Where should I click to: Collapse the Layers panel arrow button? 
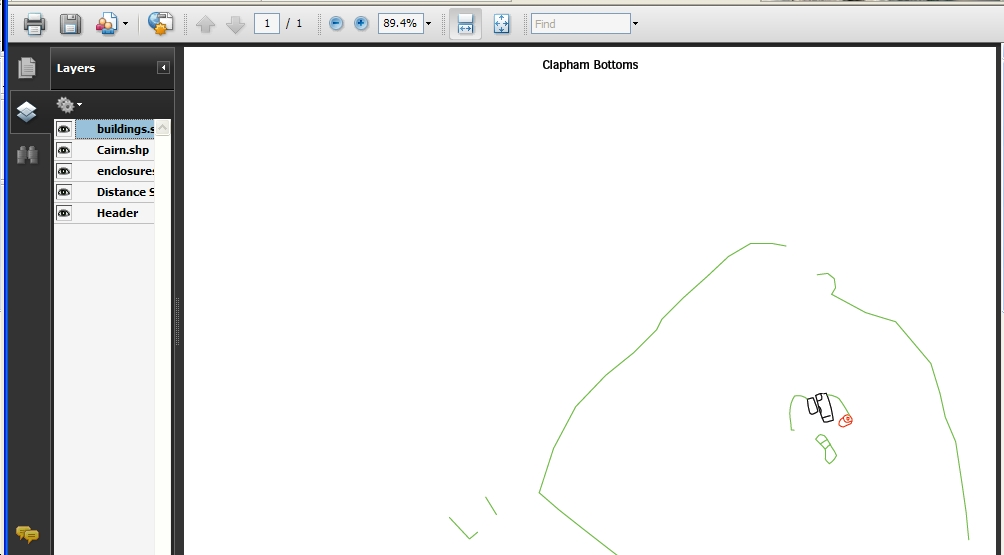163,68
